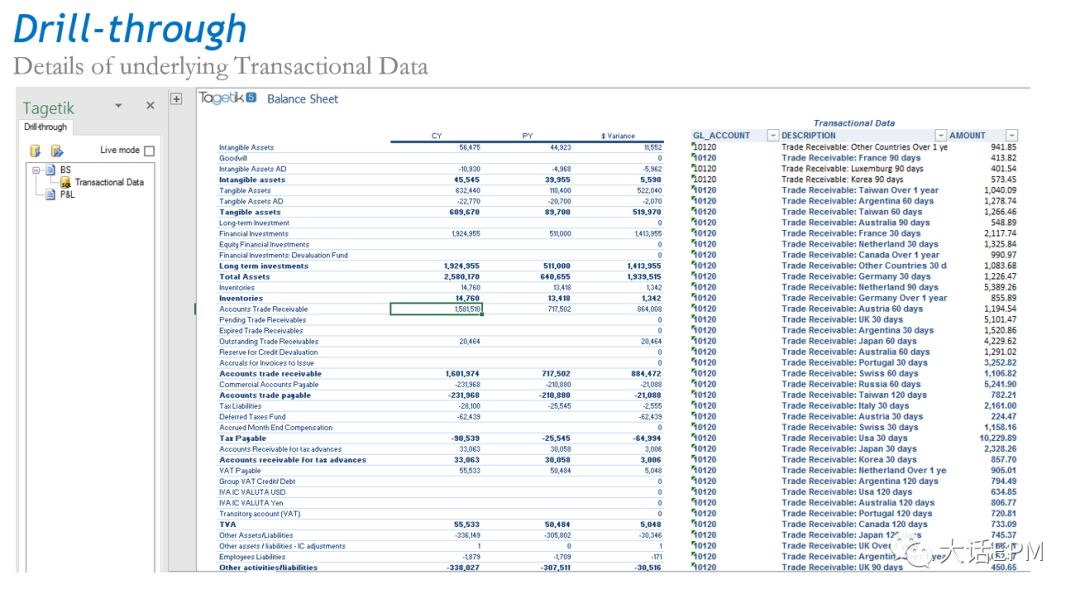Screen dimensions: 1080x599
Task: Switch to the Drill-through tab
Action: 45,127
